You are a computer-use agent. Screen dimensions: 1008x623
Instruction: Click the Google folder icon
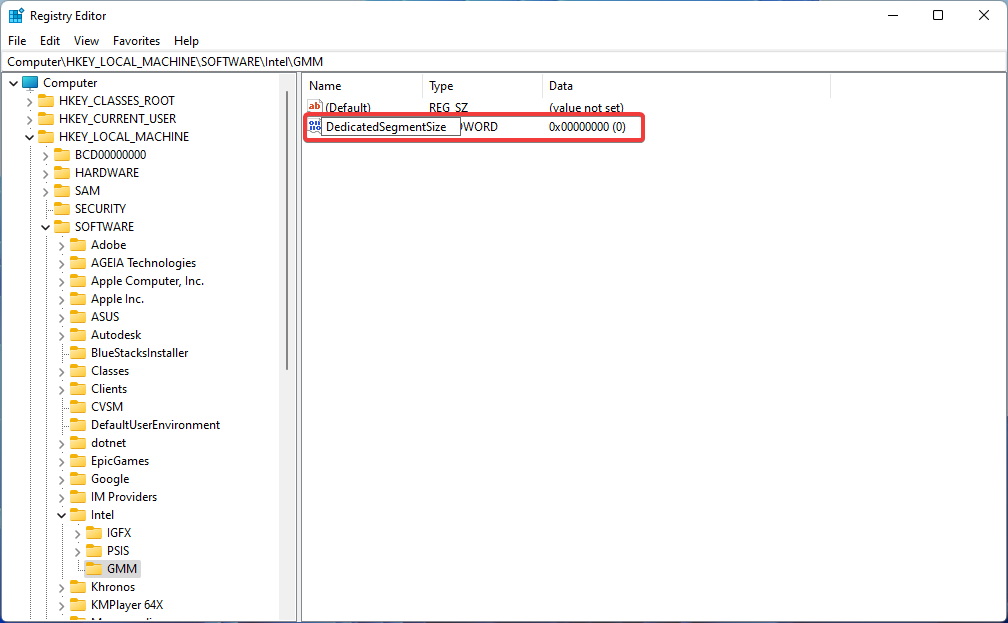(x=78, y=478)
